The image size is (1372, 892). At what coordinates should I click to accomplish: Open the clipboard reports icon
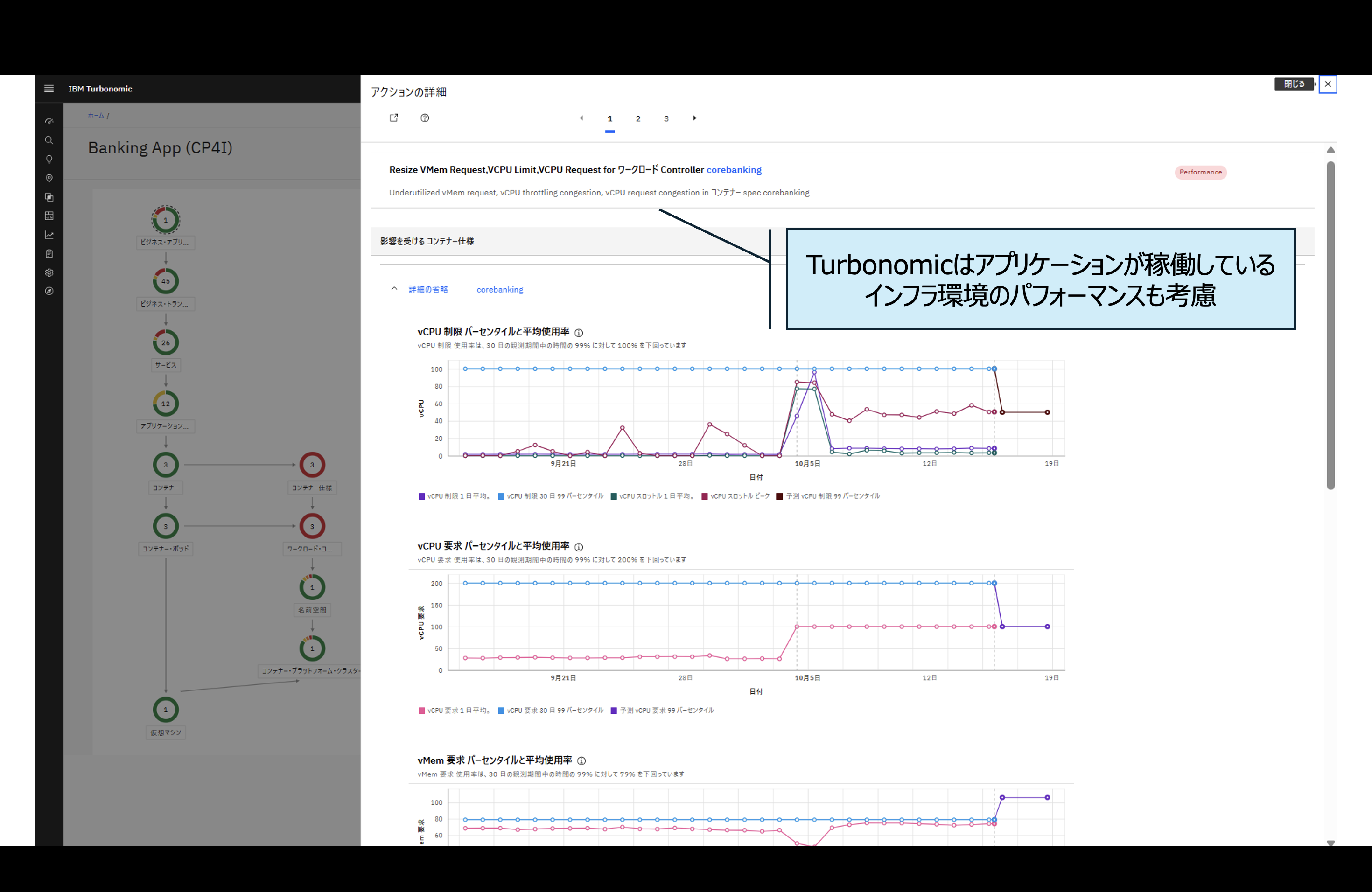tap(49, 253)
